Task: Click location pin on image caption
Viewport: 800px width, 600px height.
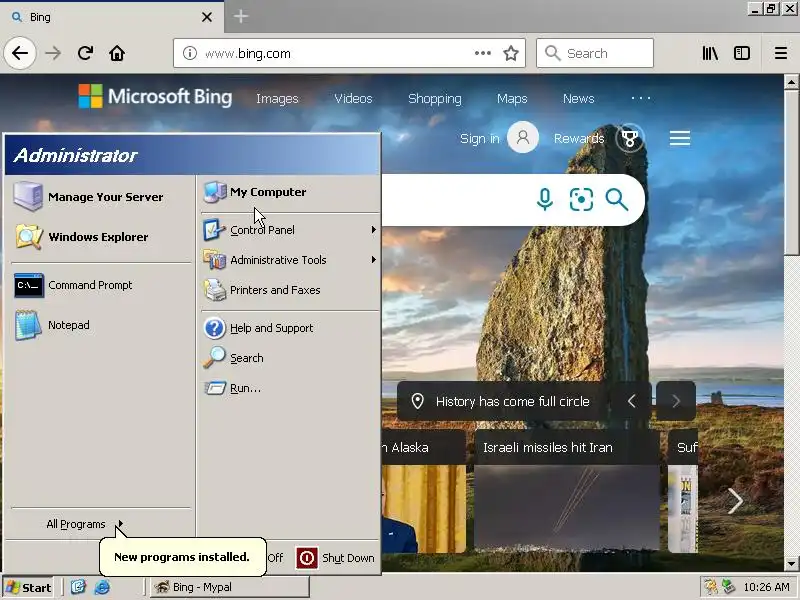Action: [x=417, y=401]
